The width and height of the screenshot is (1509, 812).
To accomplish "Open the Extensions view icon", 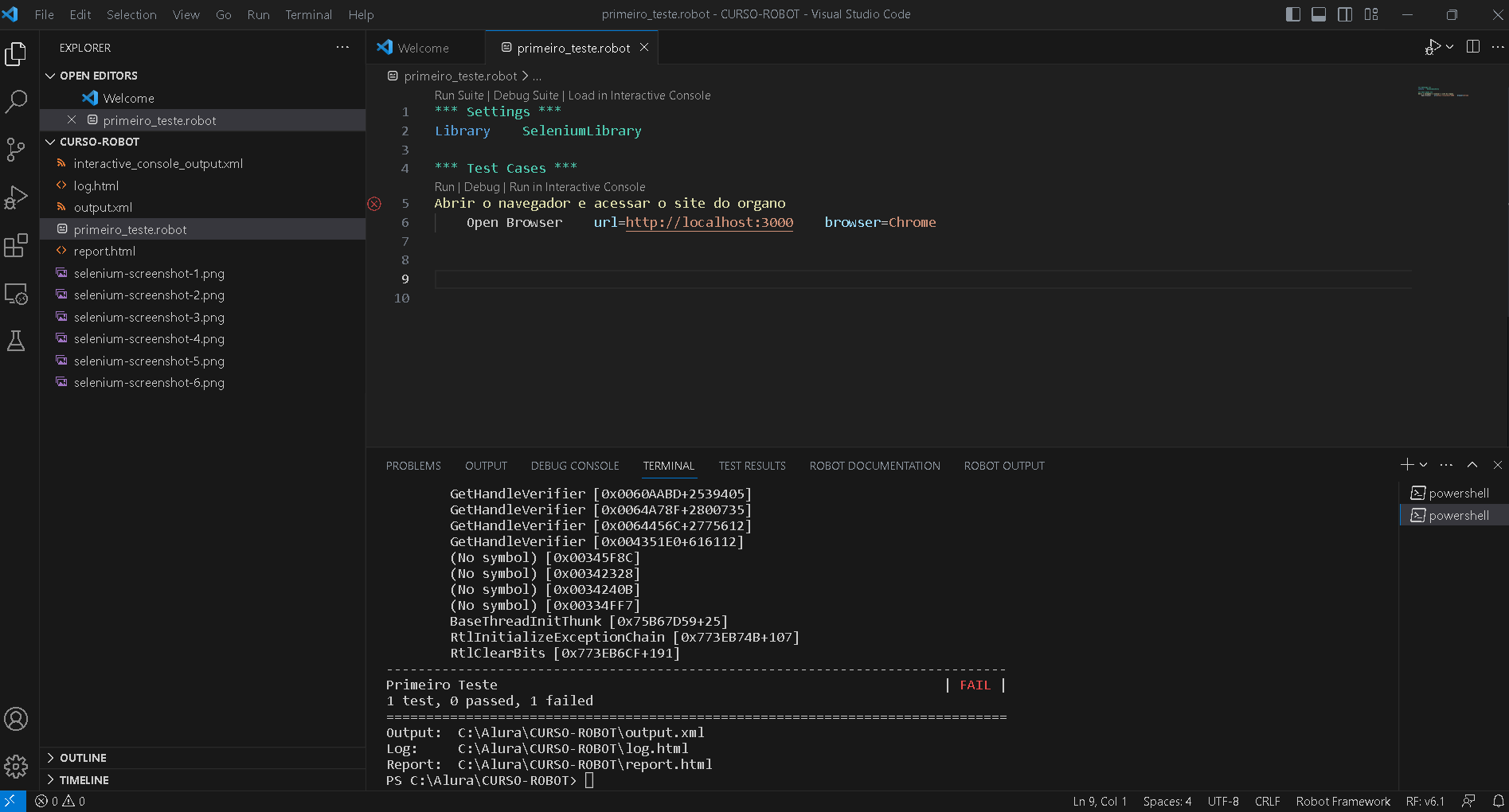I will [x=16, y=246].
